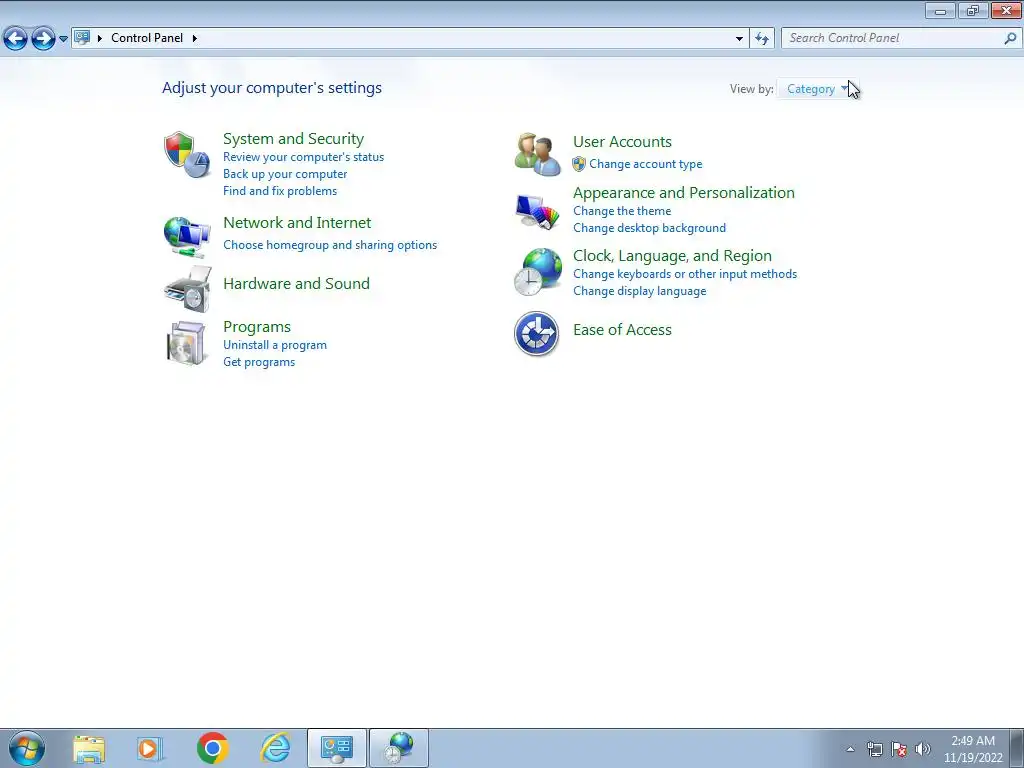
Task: Click Back up your computer
Action: click(x=285, y=174)
